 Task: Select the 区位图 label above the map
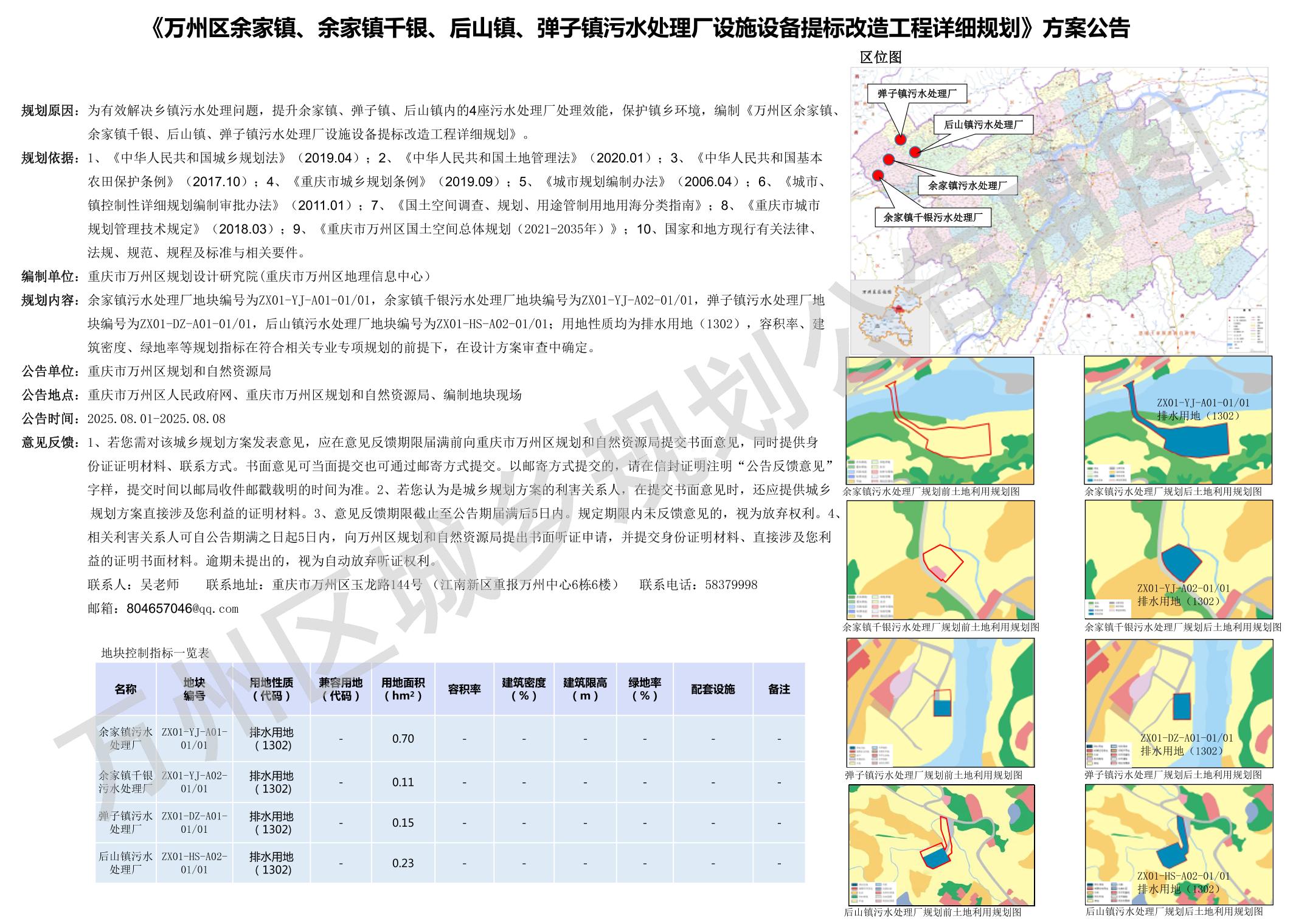[x=881, y=58]
